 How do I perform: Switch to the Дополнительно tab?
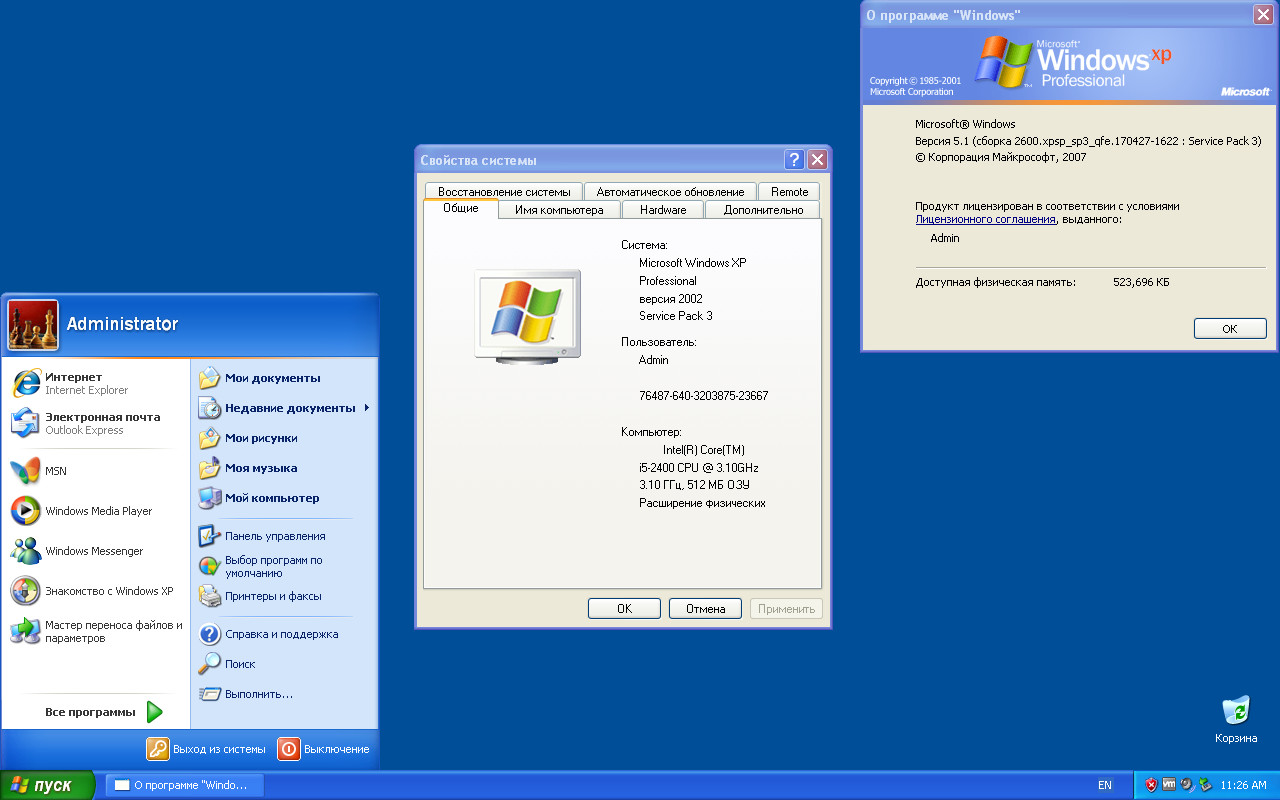point(763,210)
